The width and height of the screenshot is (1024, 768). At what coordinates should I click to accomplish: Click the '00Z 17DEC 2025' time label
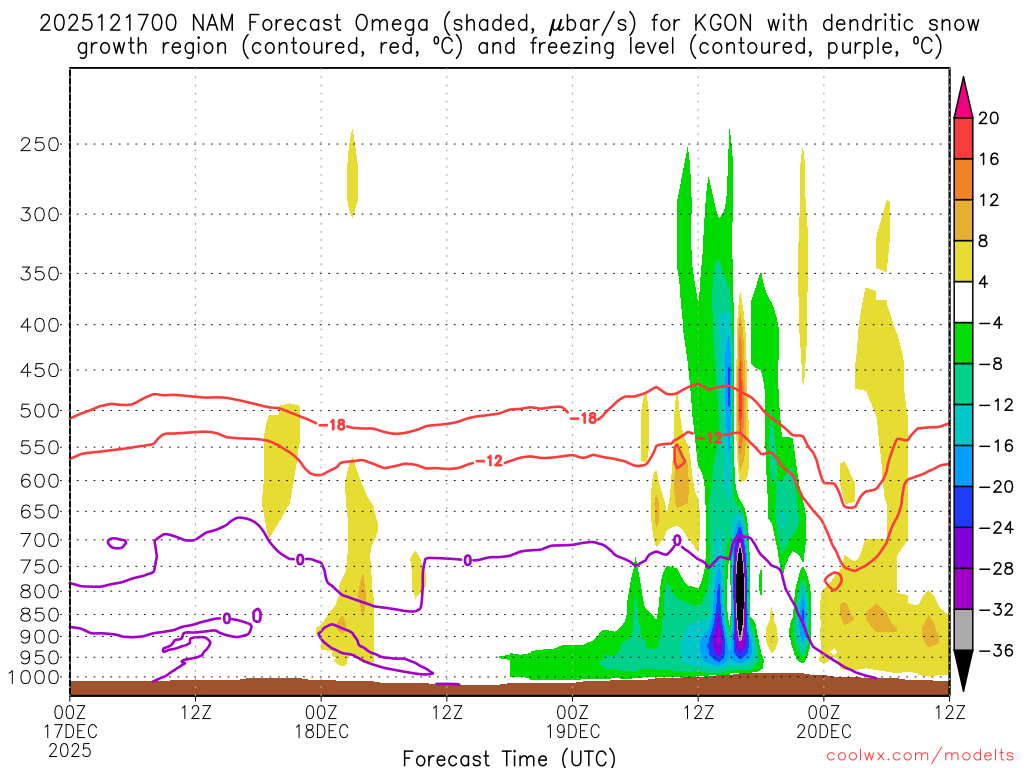70,730
